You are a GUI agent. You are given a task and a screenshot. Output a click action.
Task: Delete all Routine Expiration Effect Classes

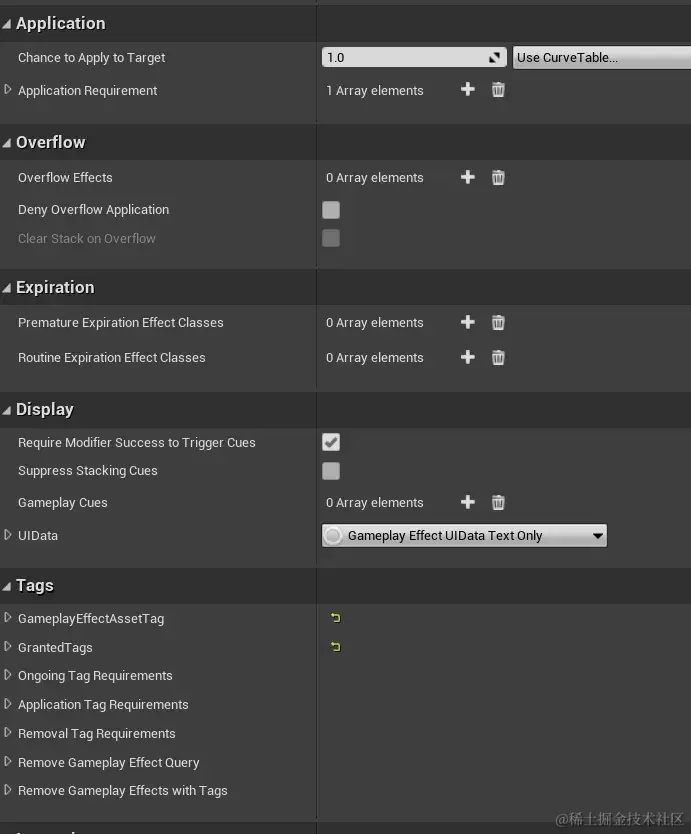click(498, 357)
